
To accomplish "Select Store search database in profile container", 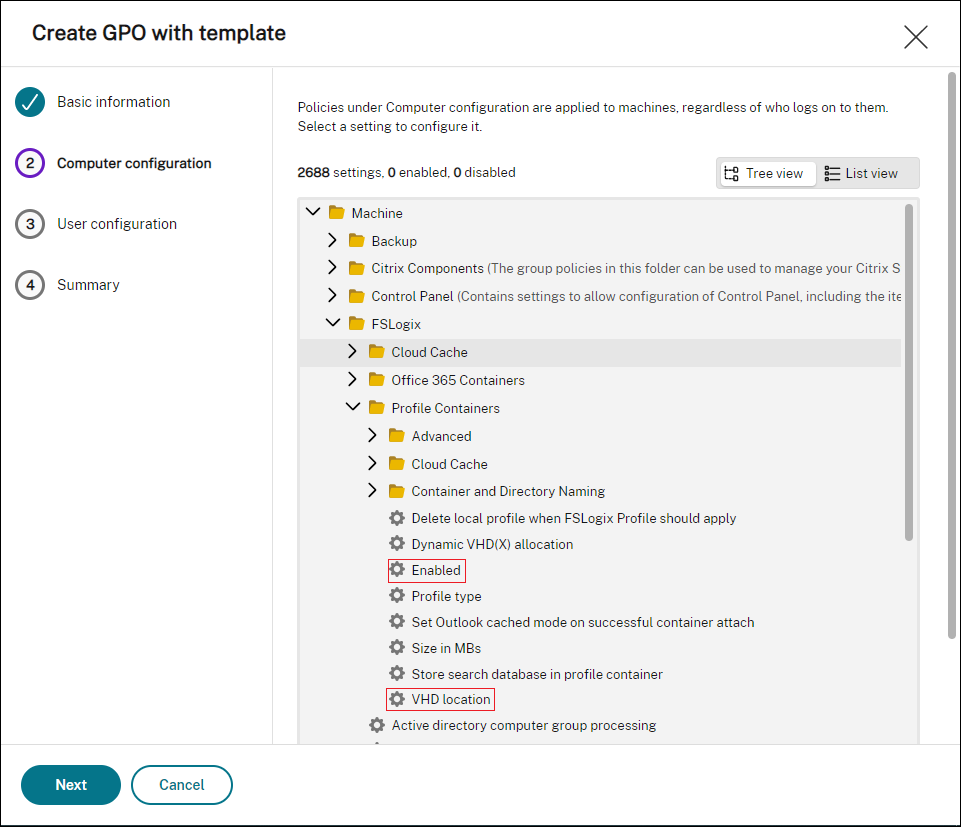I will [x=536, y=674].
